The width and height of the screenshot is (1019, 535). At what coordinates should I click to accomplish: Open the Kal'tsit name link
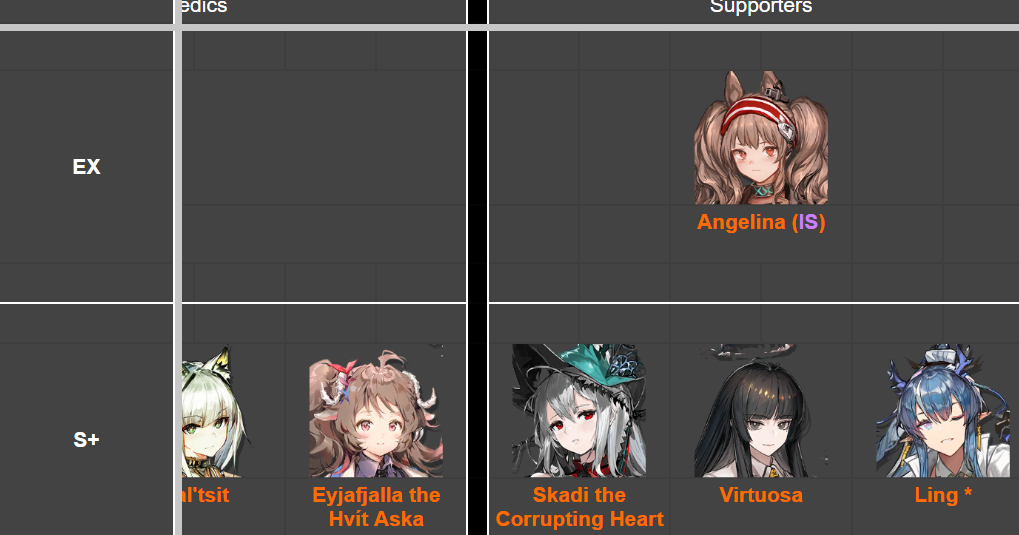206,495
